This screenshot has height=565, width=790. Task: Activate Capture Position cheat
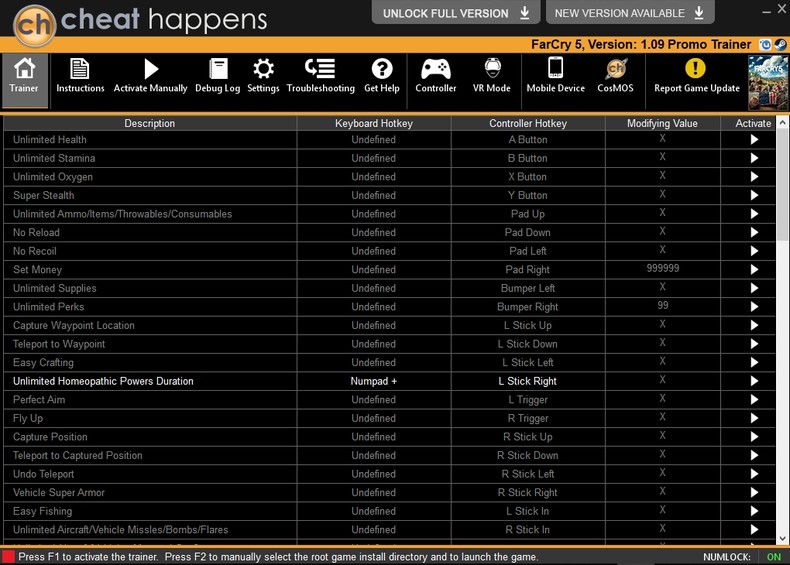754,436
